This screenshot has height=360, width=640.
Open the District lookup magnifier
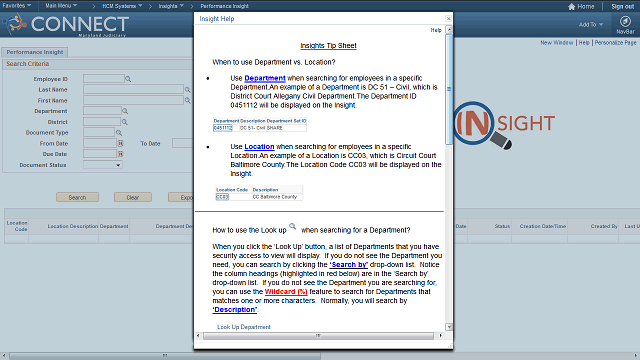point(124,122)
